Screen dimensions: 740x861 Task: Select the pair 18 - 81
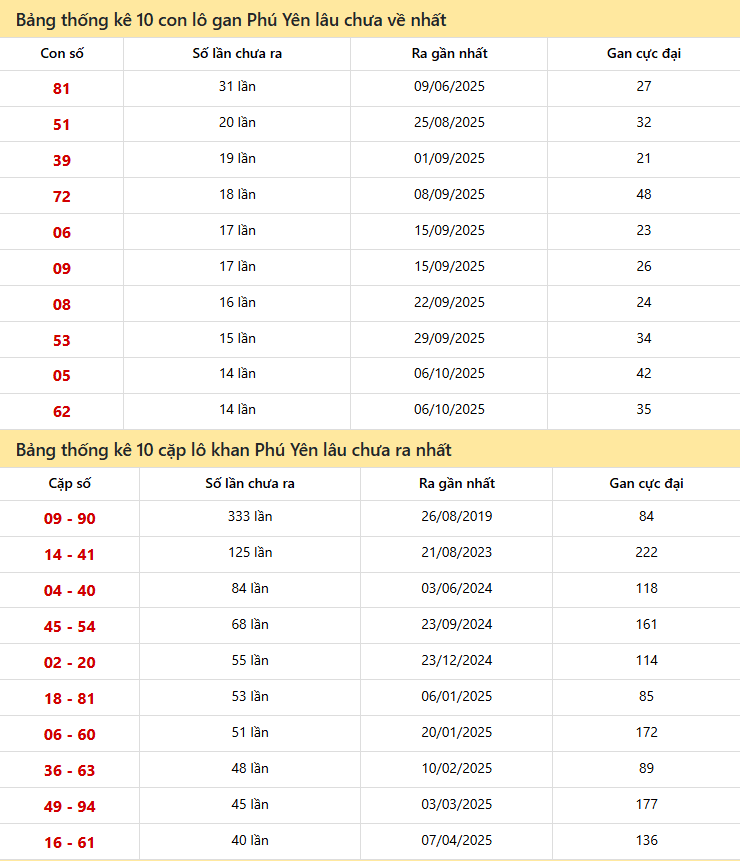[x=70, y=699]
